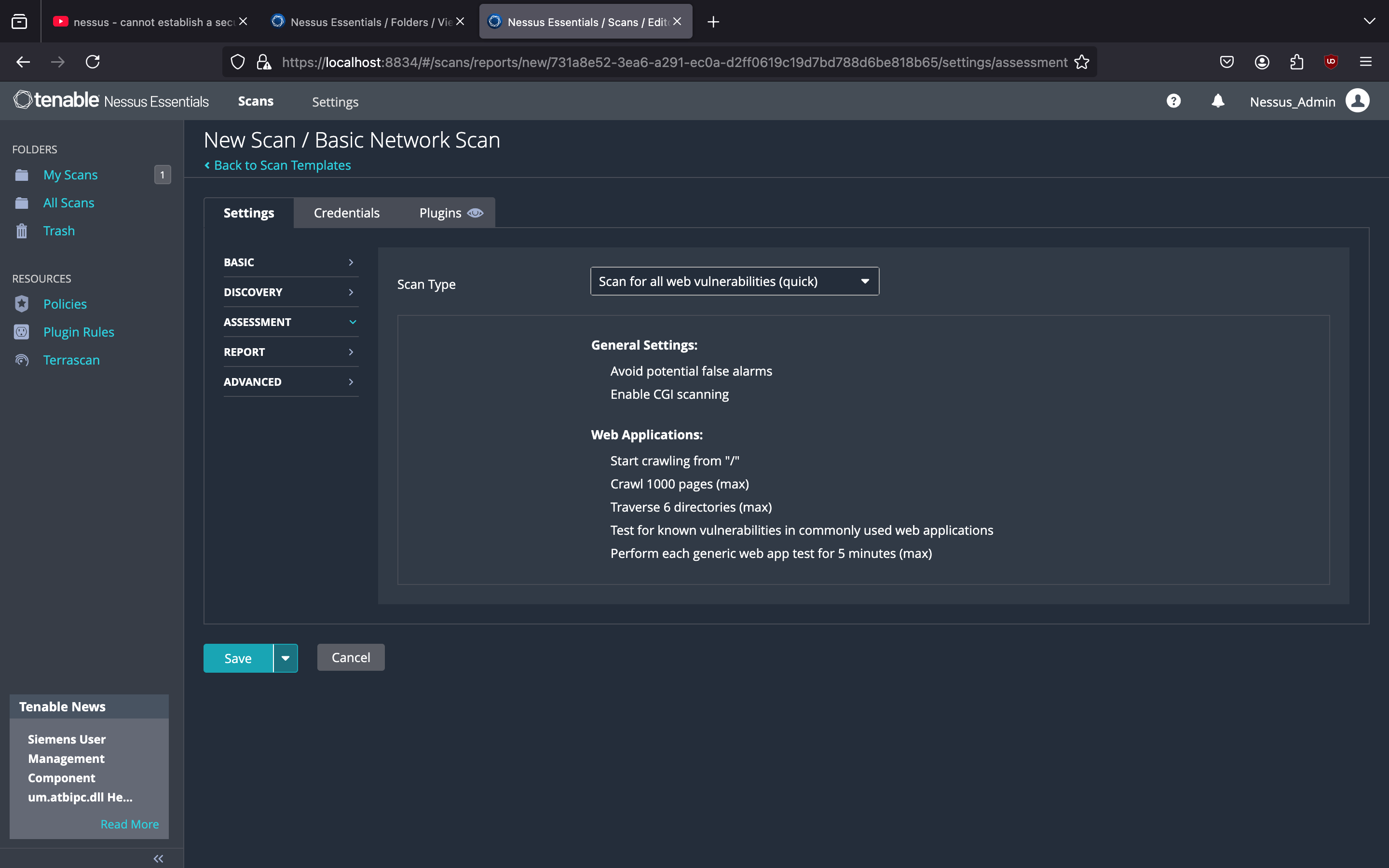The width and height of the screenshot is (1389, 868).
Task: Open the Settings top menu item
Action: point(335,102)
